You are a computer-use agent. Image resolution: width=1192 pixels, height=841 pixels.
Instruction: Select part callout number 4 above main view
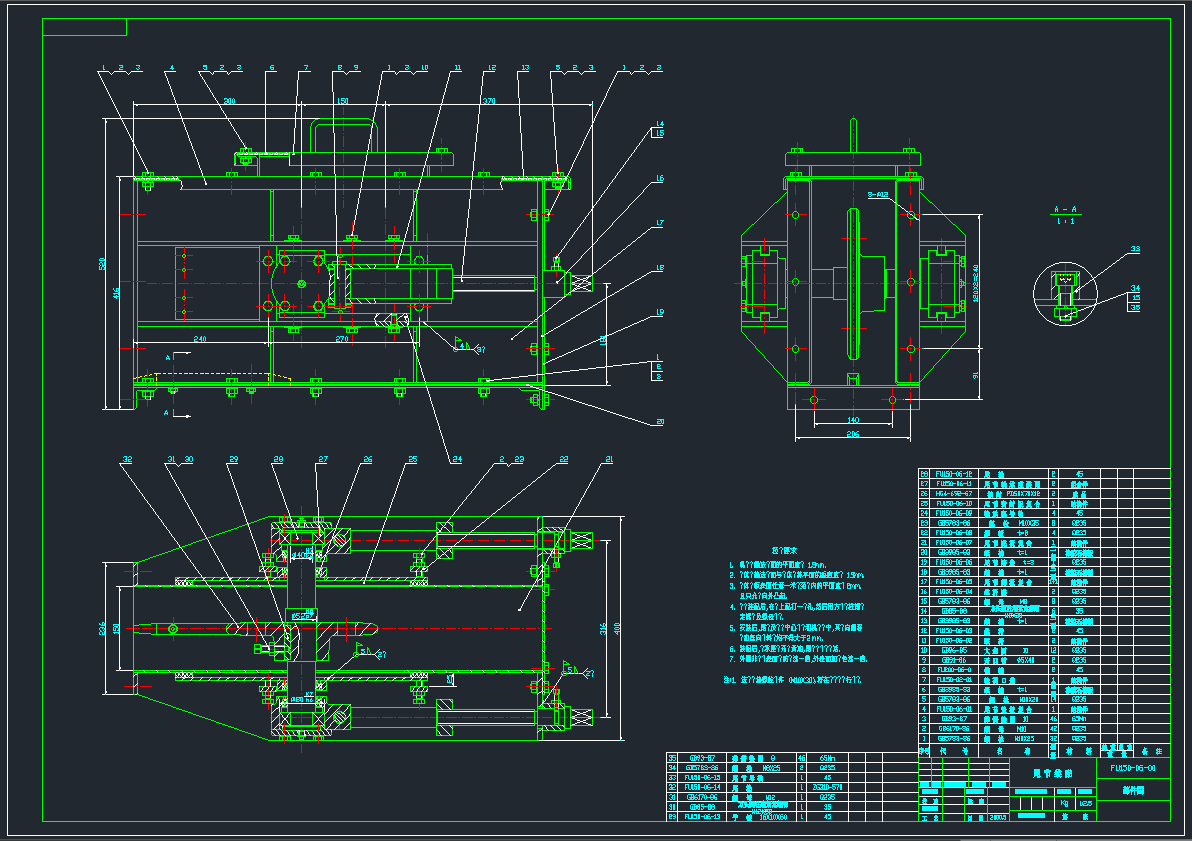(x=172, y=68)
